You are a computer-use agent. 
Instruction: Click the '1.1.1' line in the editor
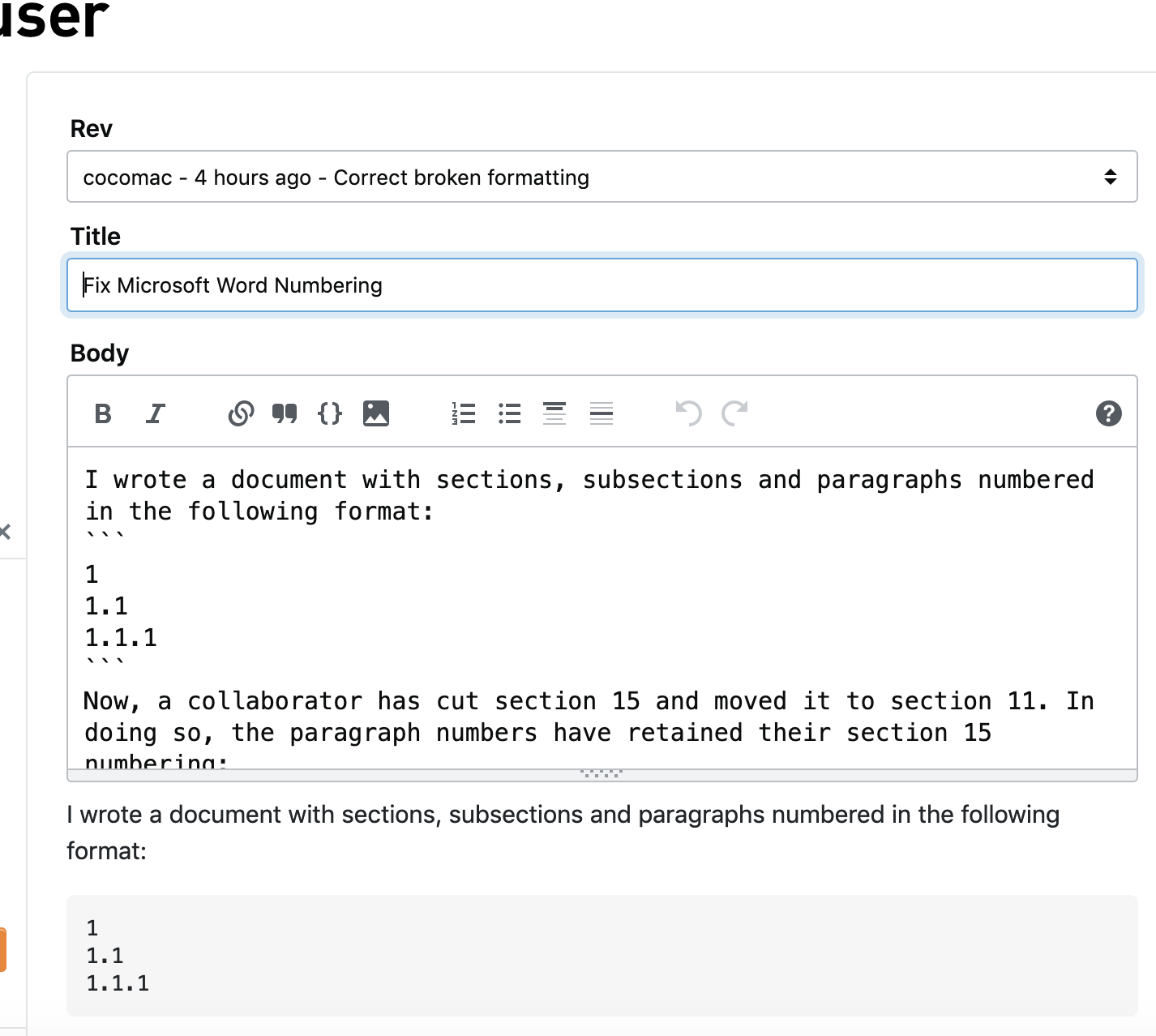coord(121,638)
